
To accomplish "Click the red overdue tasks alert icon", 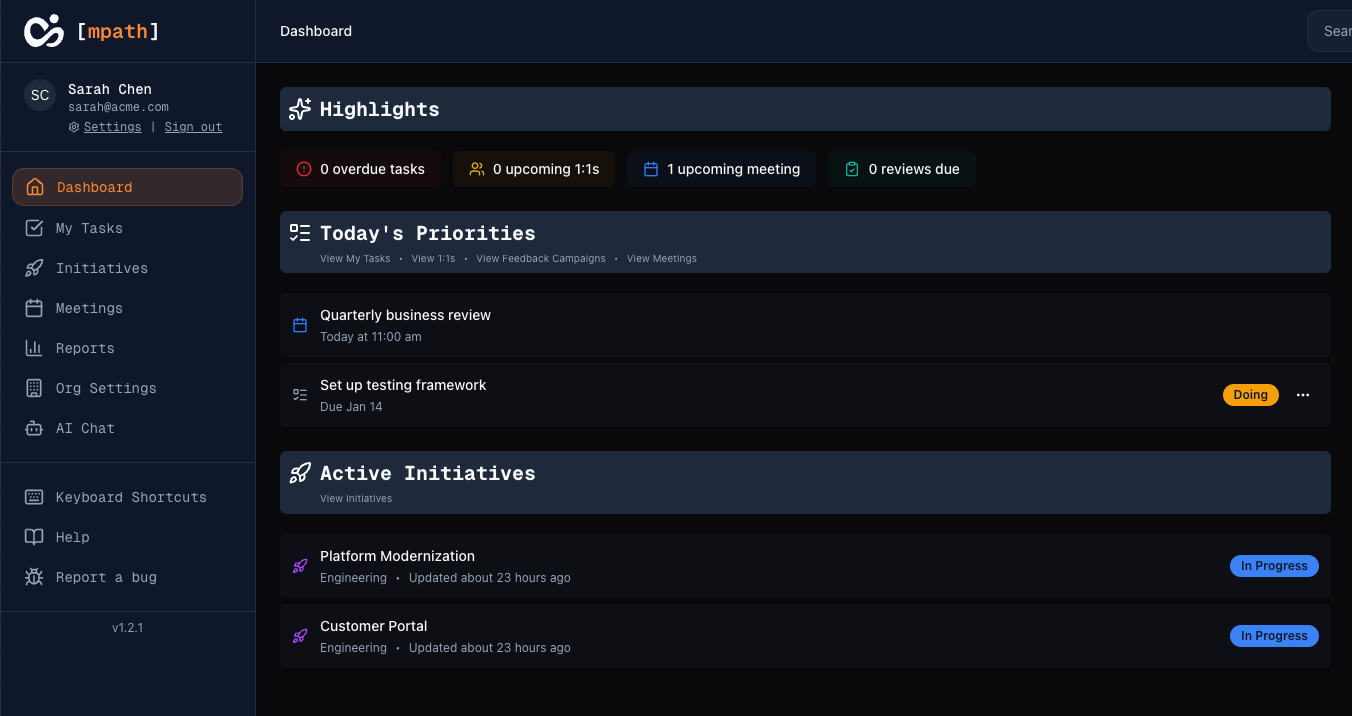I will [x=304, y=169].
